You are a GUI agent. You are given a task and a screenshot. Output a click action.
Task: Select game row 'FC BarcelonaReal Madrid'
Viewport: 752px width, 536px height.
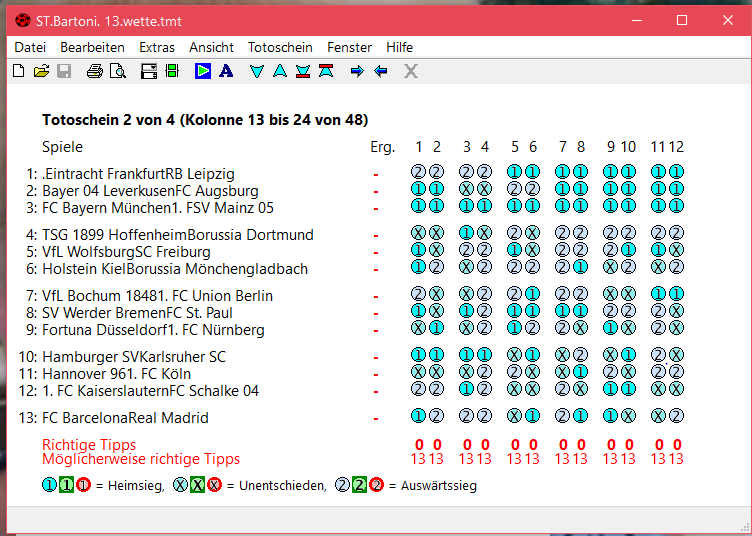pos(125,418)
